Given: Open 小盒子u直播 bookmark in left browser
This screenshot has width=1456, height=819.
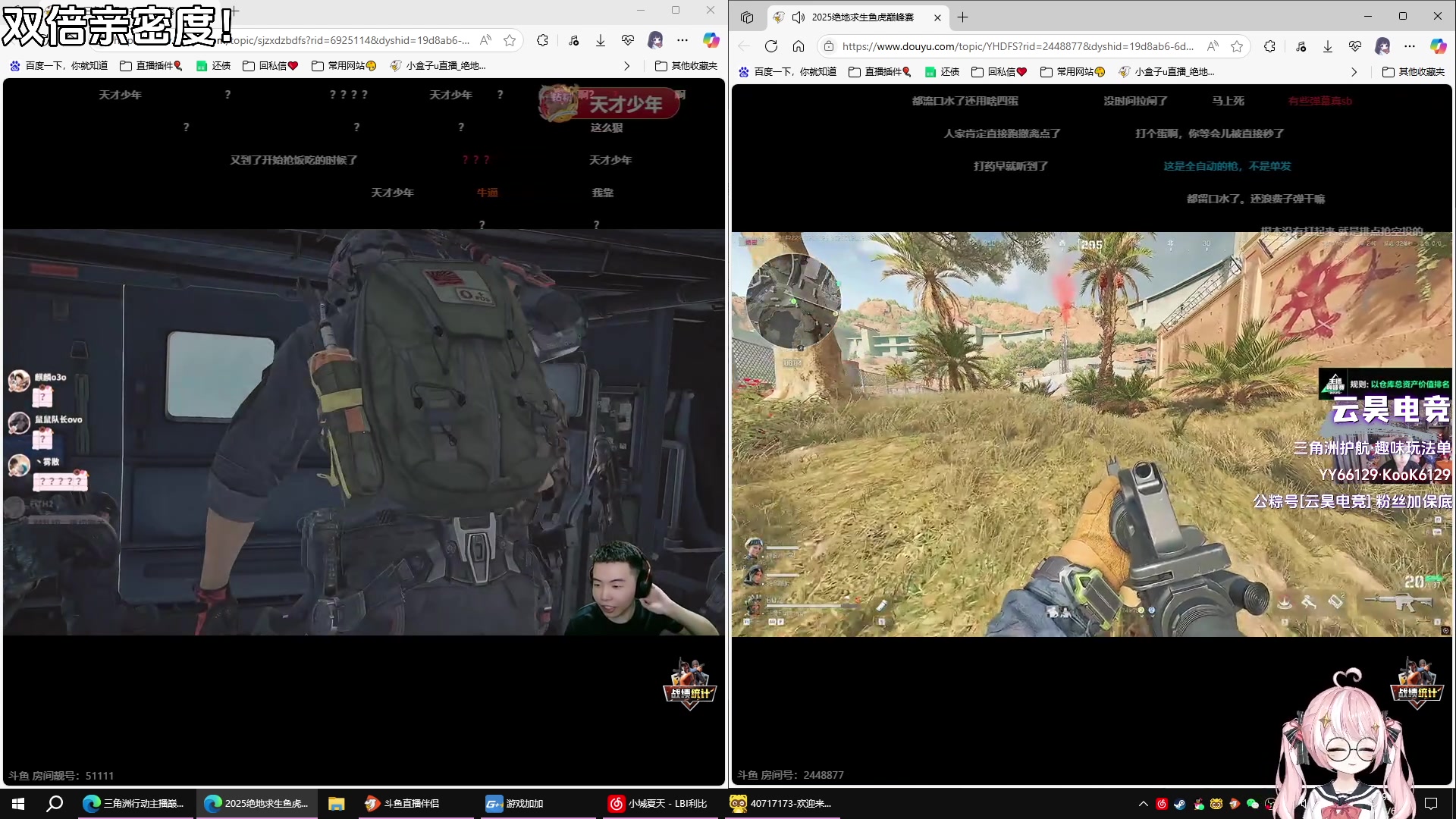Looking at the screenshot, I should [438, 66].
